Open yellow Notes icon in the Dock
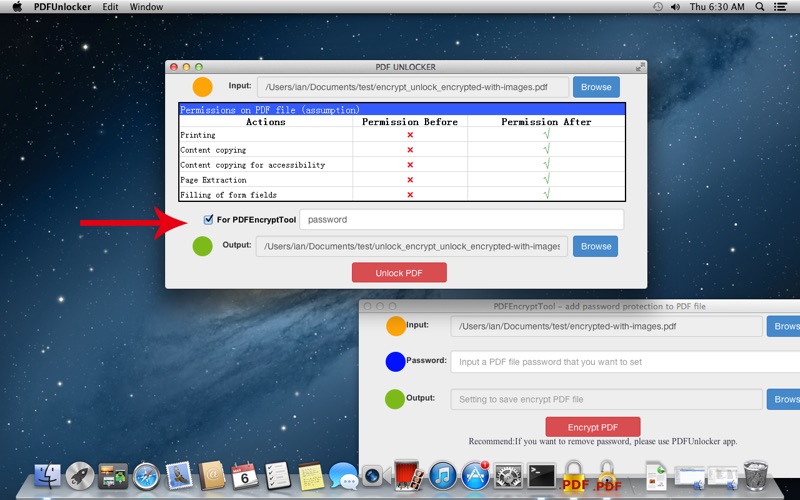Viewport: 800px width, 500px height. click(311, 476)
